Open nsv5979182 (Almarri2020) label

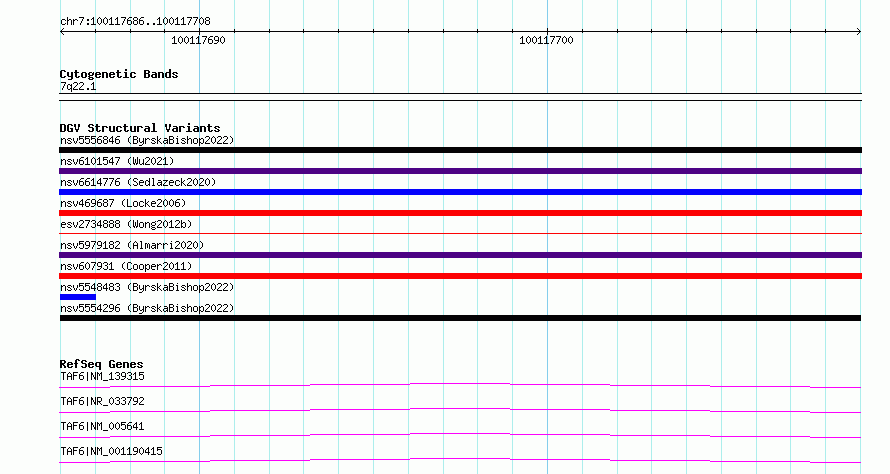(132, 245)
